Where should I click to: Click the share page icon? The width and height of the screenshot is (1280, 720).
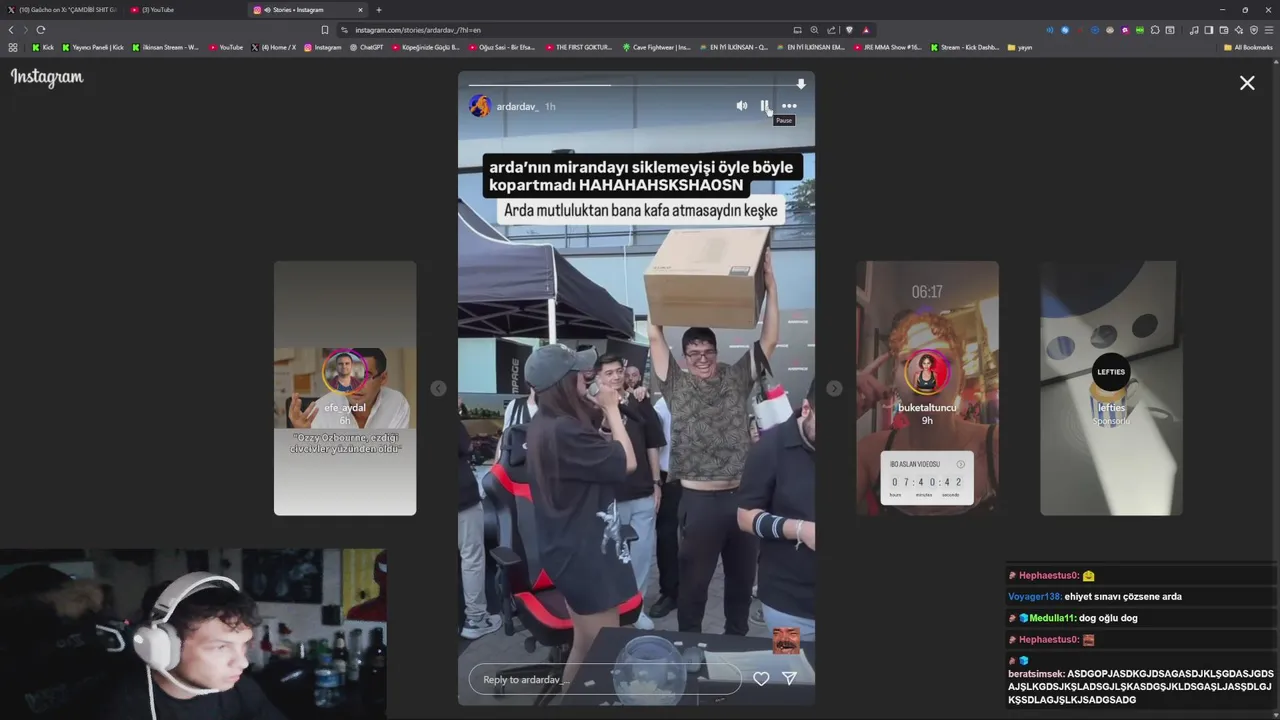click(x=831, y=30)
